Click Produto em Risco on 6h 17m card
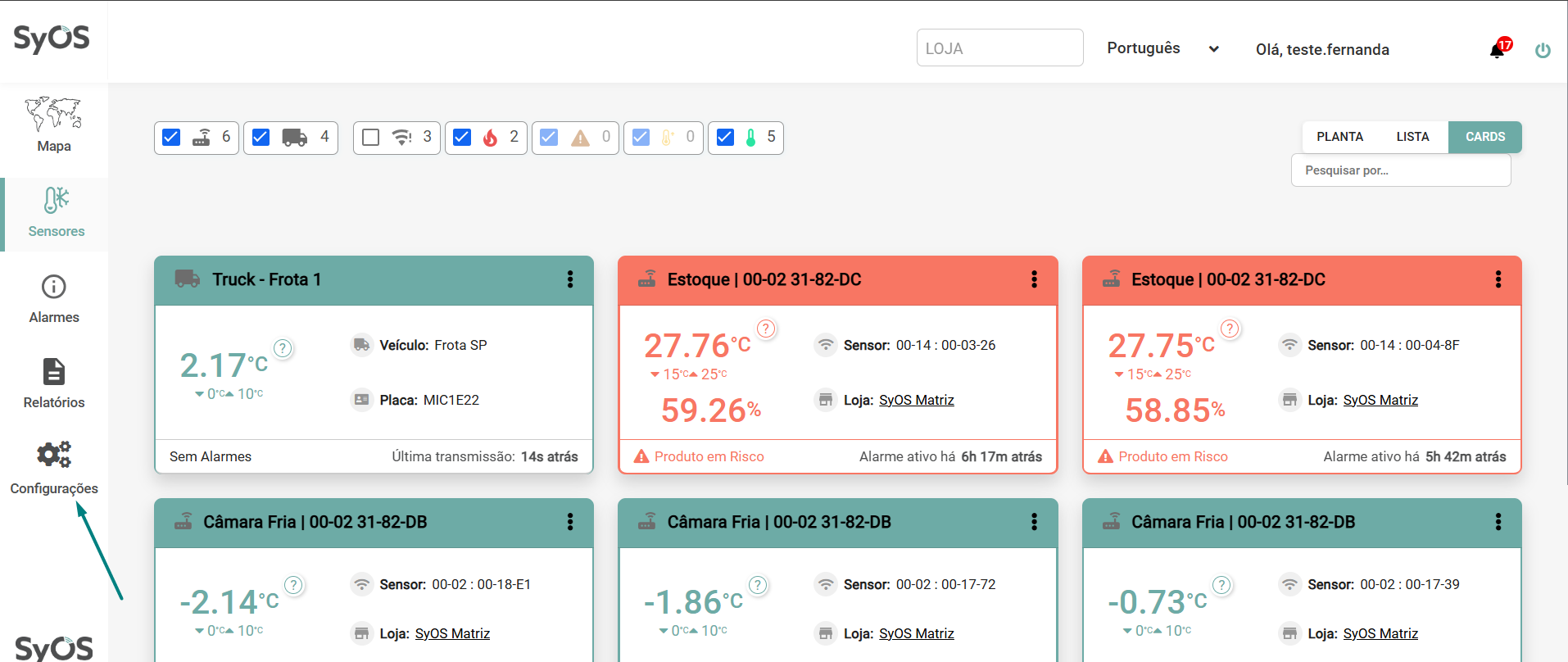The image size is (1568, 662). click(x=709, y=456)
